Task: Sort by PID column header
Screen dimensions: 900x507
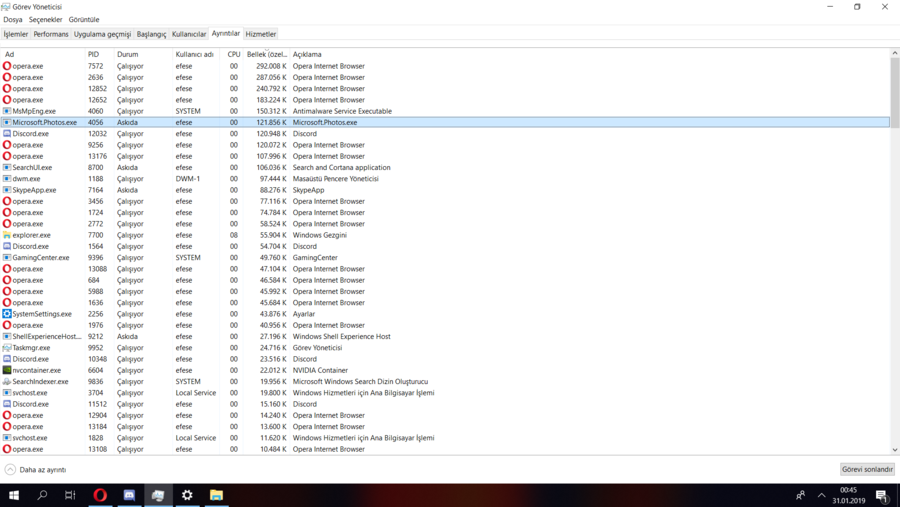Action: point(99,55)
